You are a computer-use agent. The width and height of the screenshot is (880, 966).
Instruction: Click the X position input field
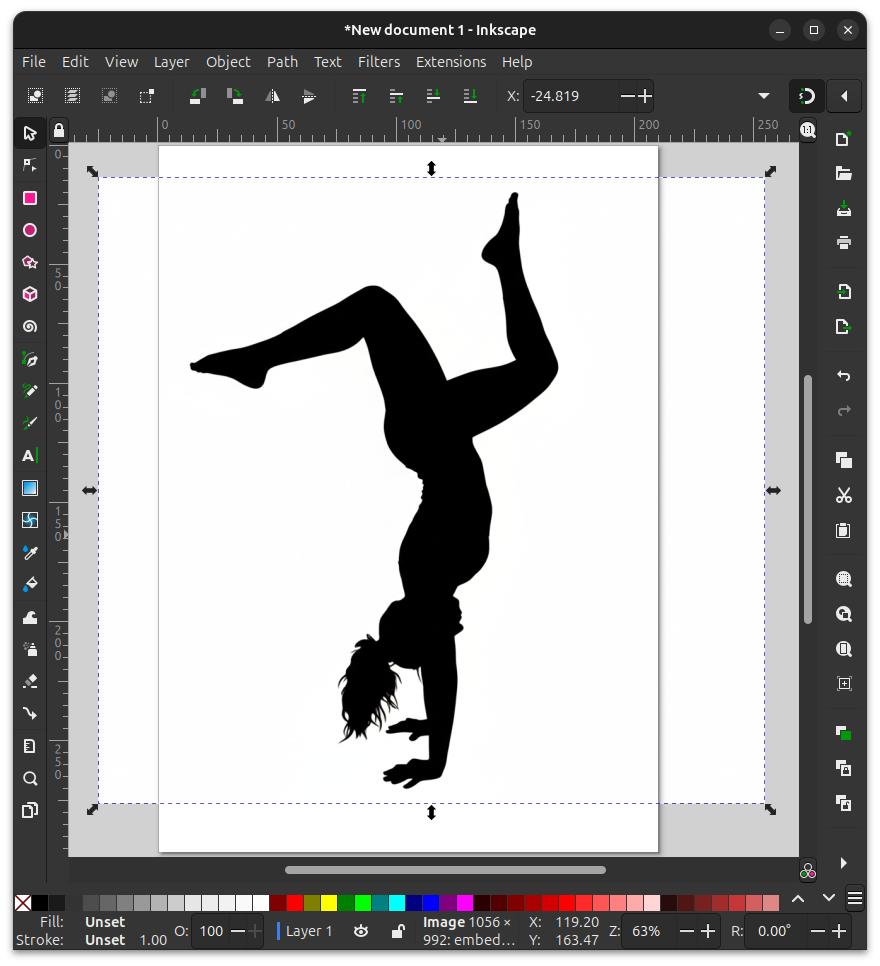570,96
